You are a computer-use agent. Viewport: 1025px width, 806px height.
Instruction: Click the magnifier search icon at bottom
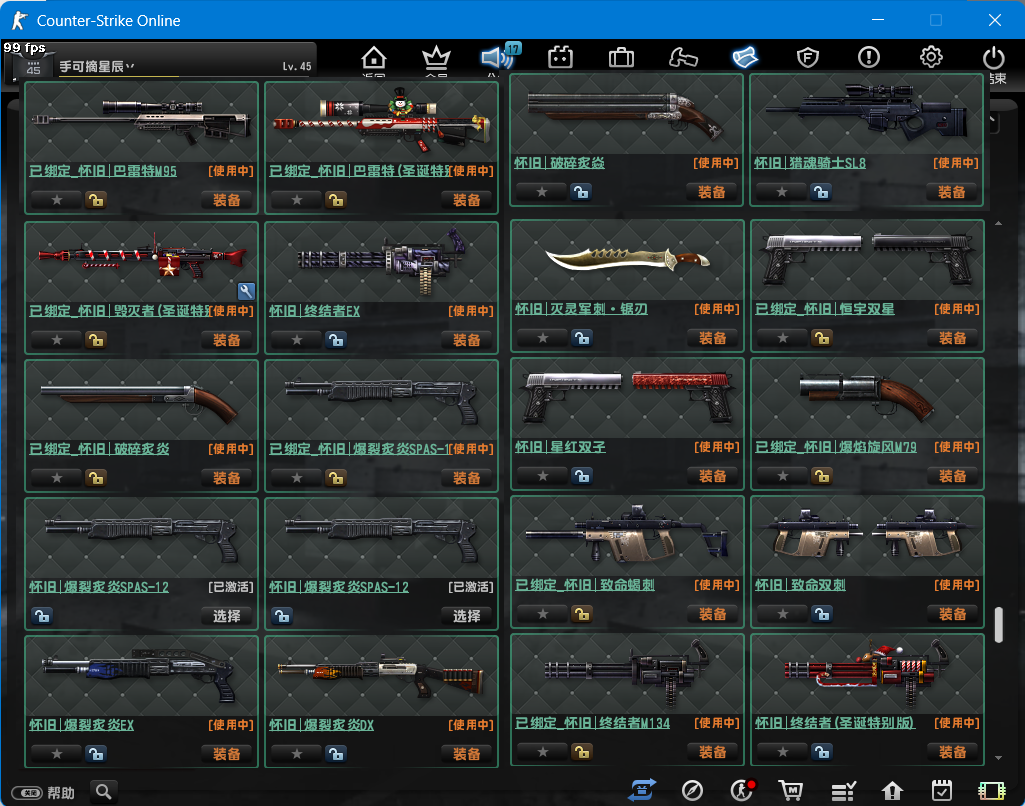pyautogui.click(x=103, y=792)
